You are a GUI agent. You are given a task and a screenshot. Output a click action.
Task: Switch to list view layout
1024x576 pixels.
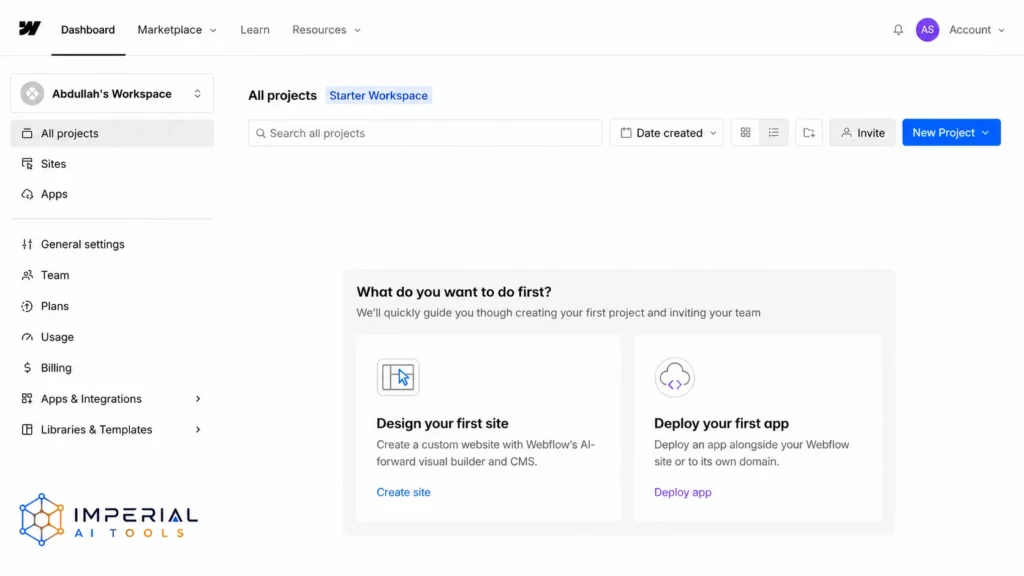click(774, 133)
